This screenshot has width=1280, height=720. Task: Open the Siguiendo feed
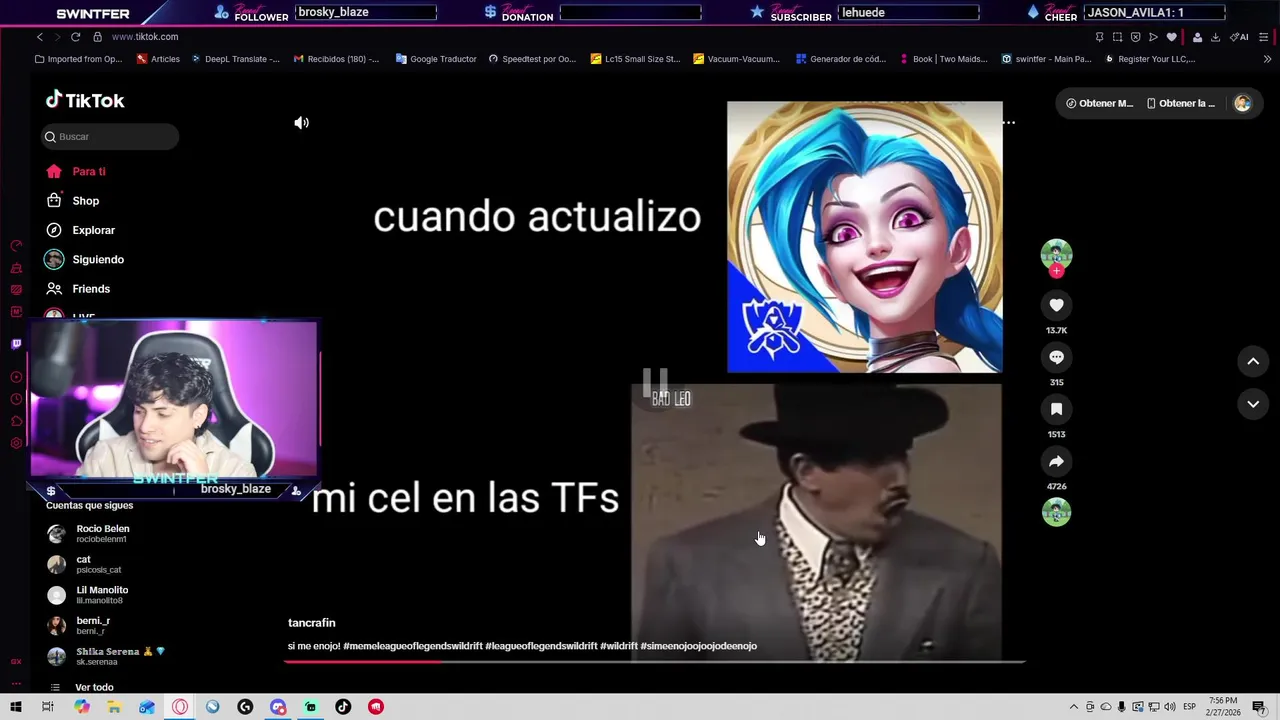click(84, 260)
